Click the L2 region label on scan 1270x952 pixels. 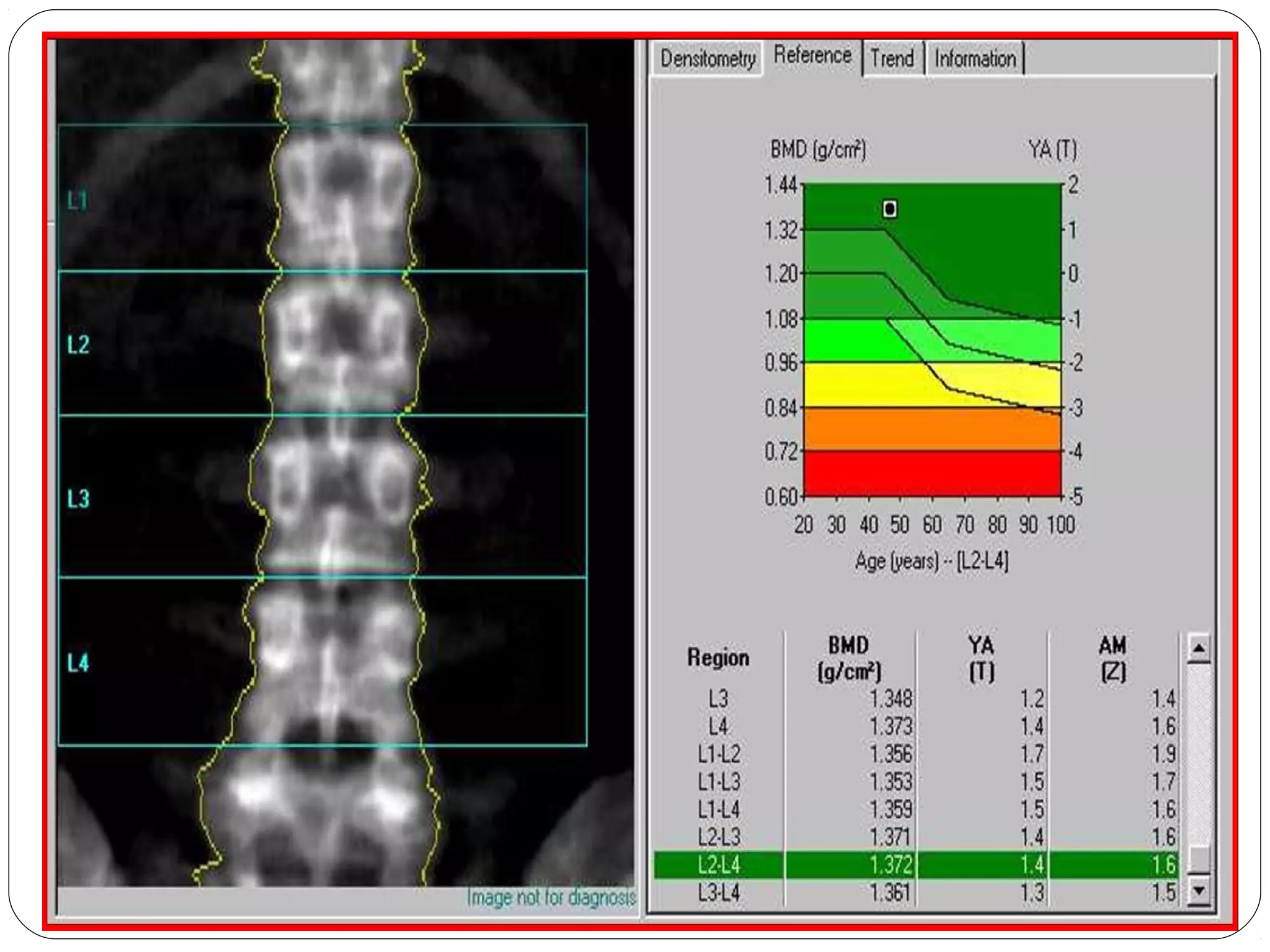click(78, 345)
